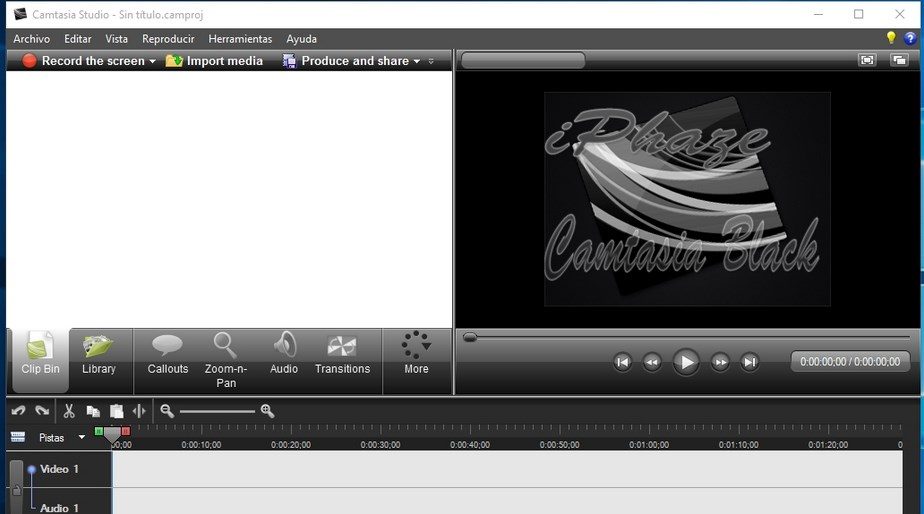This screenshot has height=514, width=924.
Task: Toggle full screen preview icon
Action: 867,60
